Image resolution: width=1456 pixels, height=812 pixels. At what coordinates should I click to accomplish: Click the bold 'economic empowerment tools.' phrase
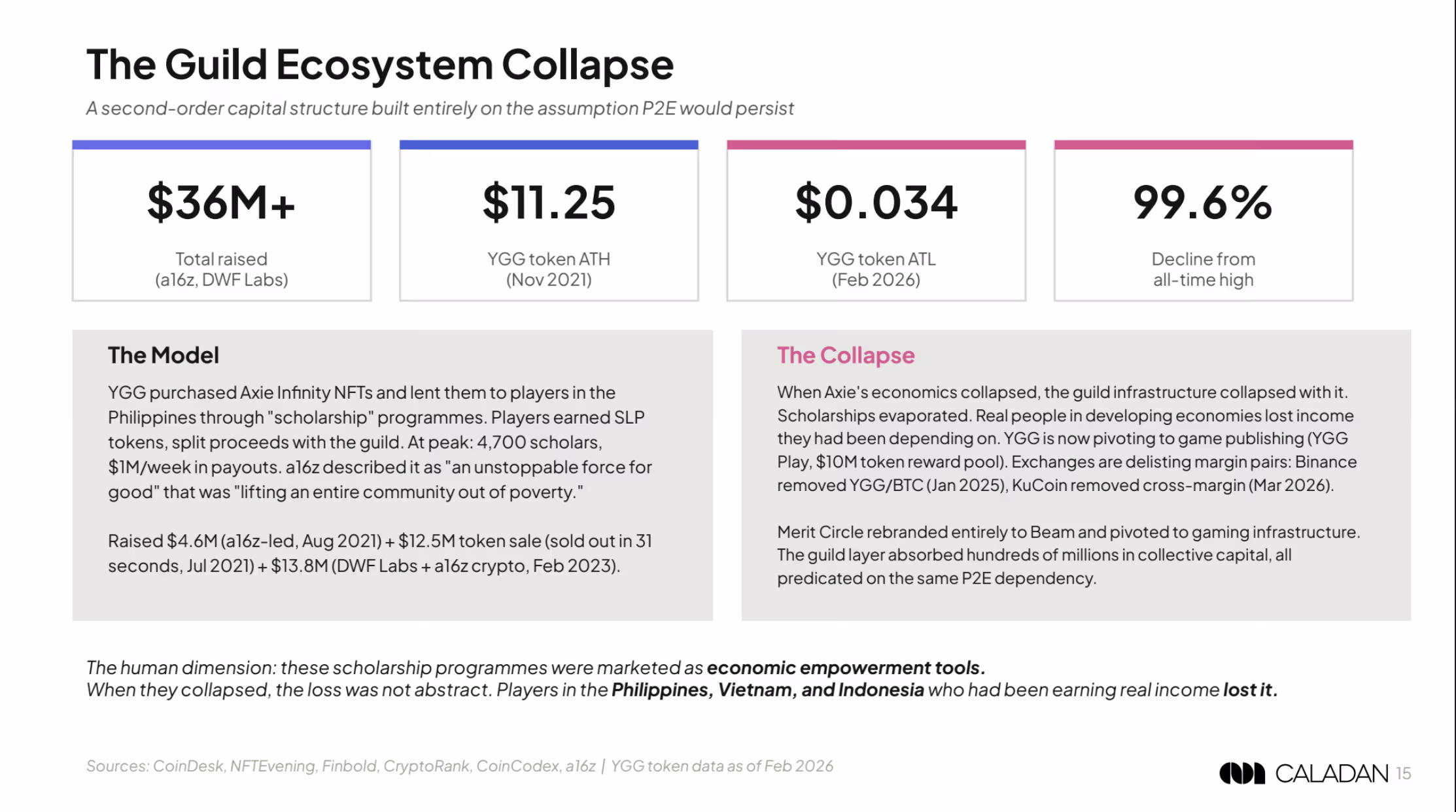846,668
